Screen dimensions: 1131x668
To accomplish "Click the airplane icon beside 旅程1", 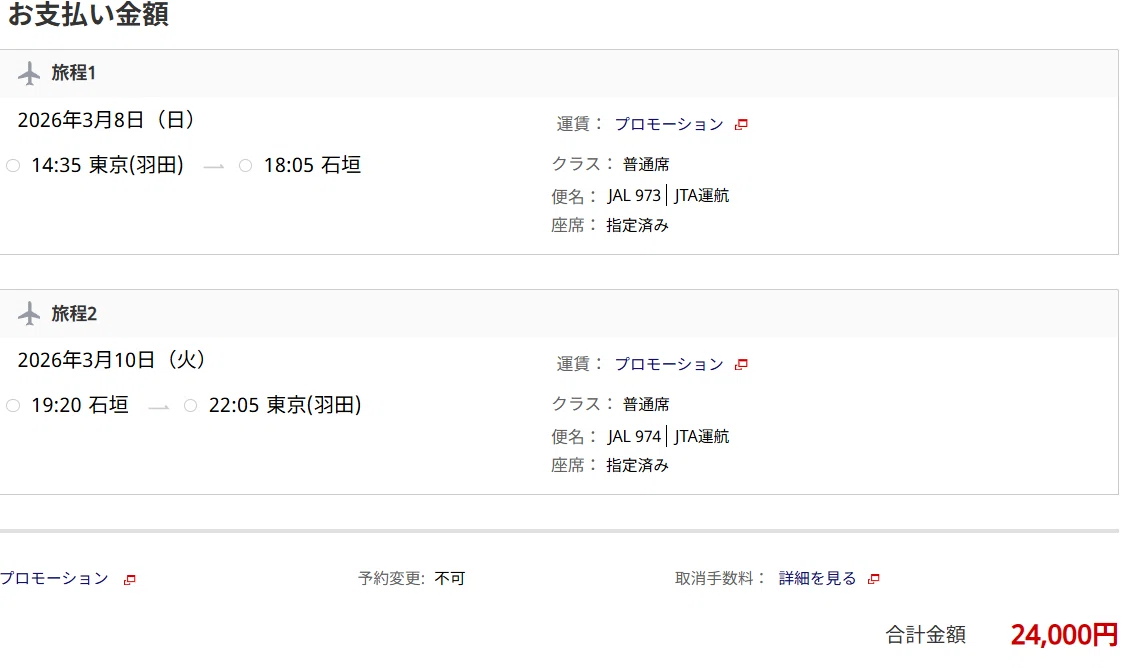I will 29,74.
